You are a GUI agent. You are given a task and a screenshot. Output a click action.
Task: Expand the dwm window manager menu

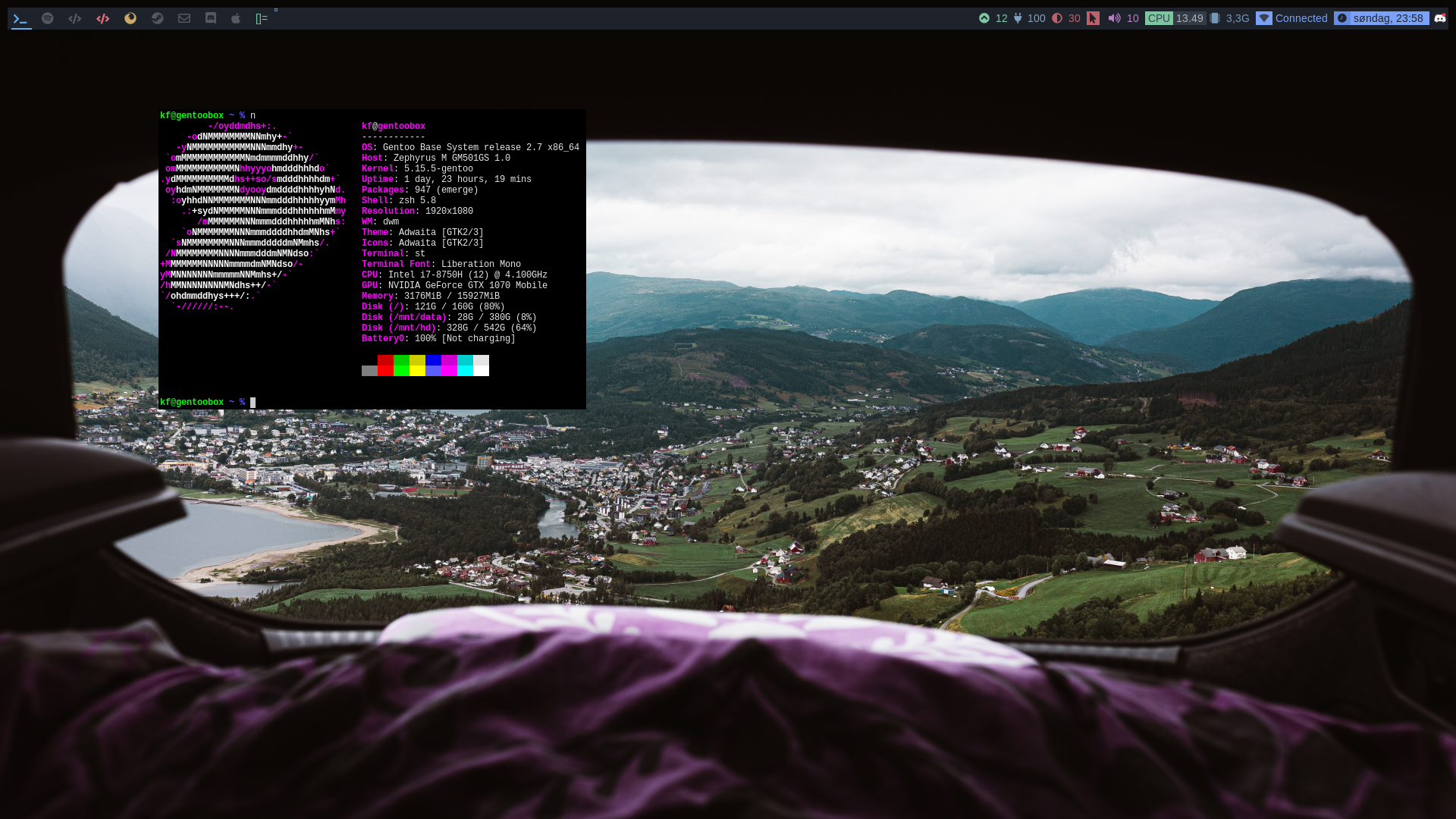coord(265,18)
